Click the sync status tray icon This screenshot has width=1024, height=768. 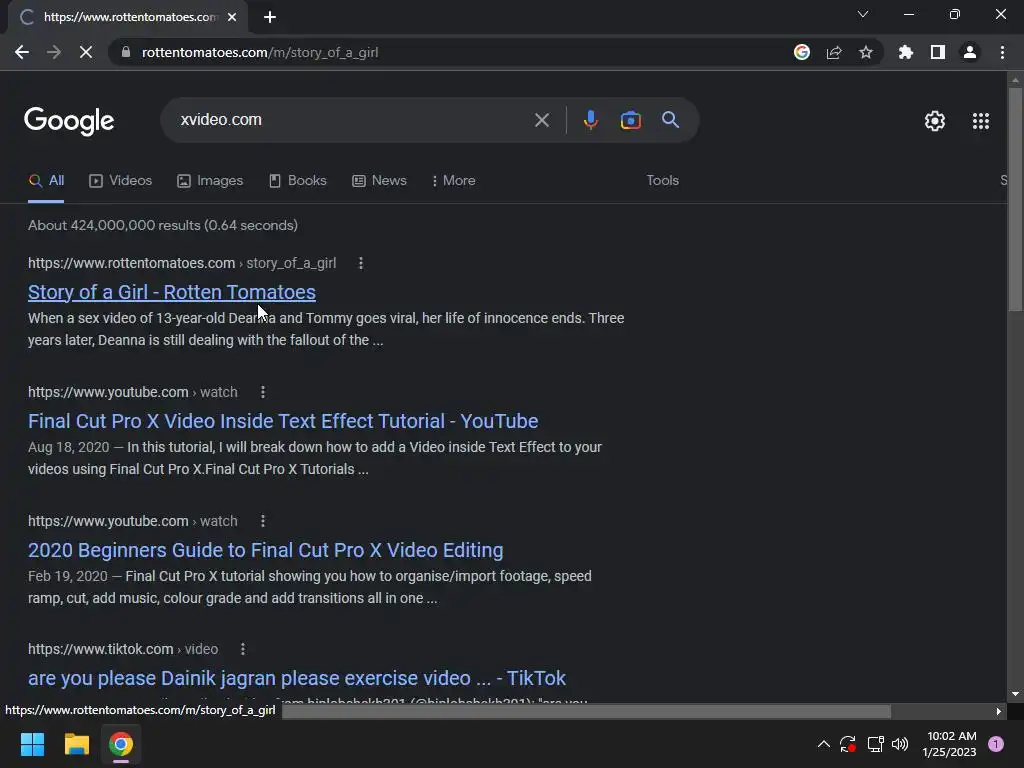(848, 744)
